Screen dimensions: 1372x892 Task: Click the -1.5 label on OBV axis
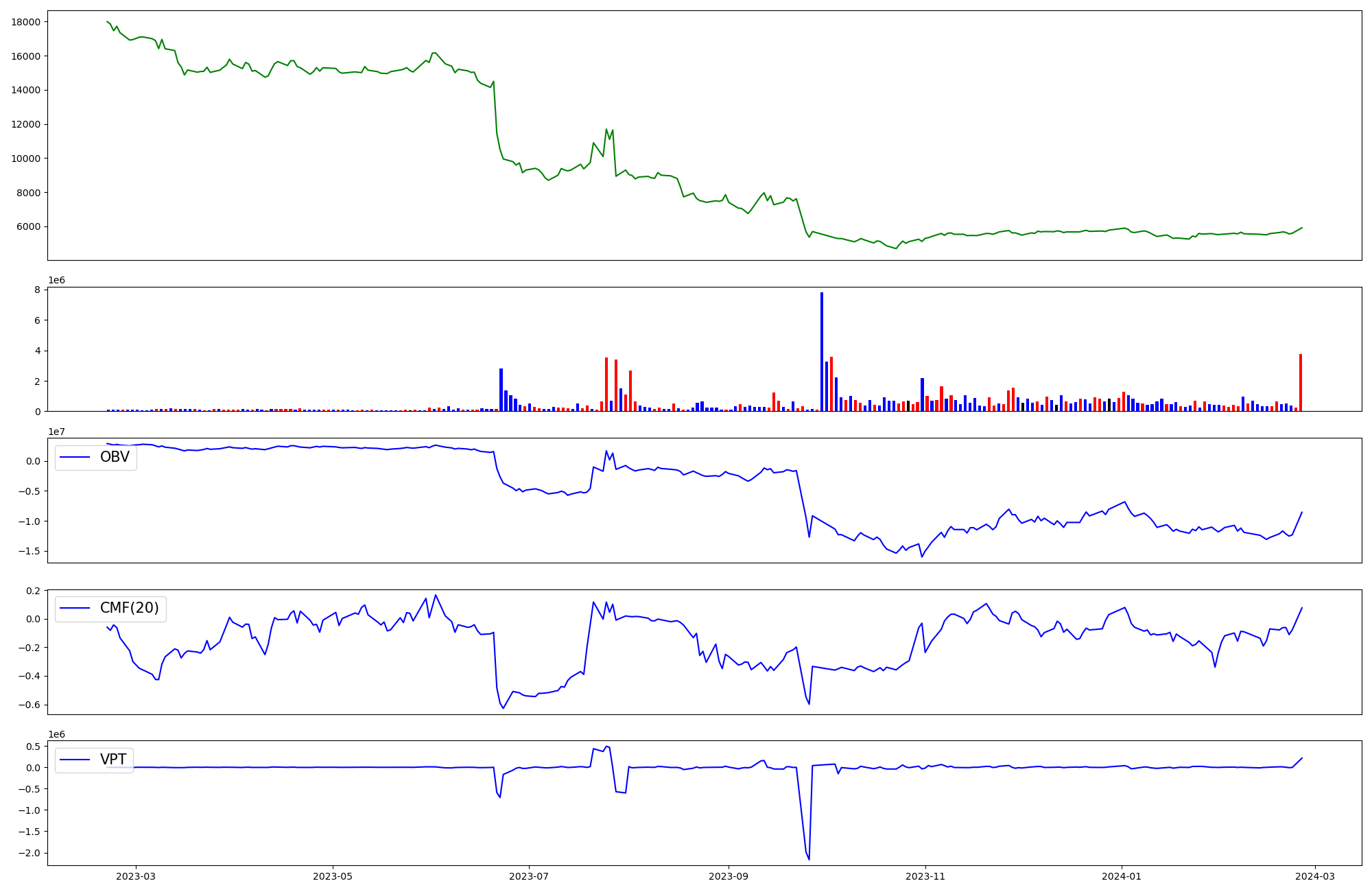[x=29, y=552]
